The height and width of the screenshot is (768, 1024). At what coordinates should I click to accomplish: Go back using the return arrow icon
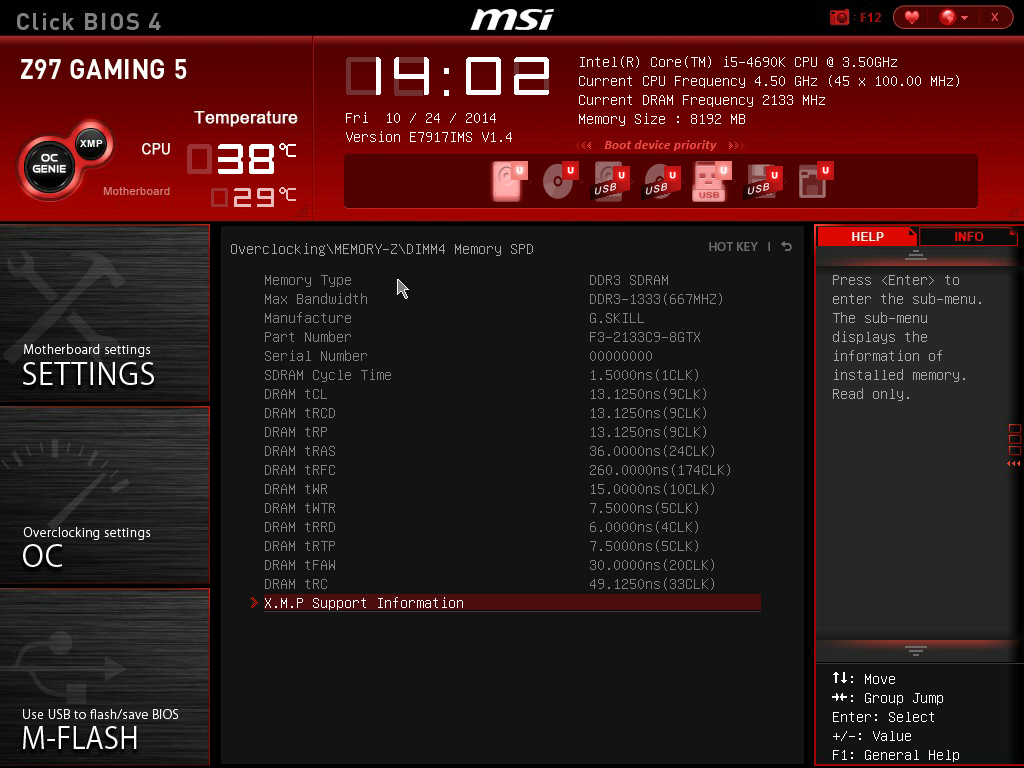point(787,246)
